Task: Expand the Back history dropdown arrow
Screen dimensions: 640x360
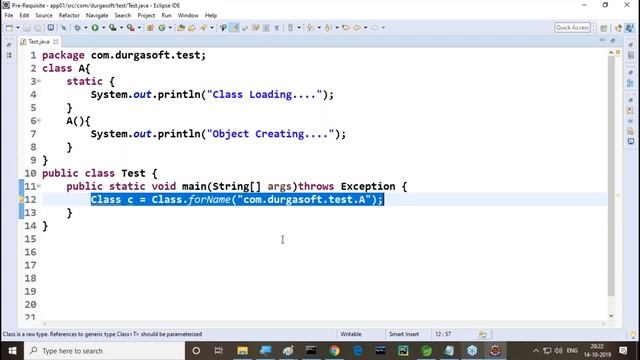Action: click(365, 28)
